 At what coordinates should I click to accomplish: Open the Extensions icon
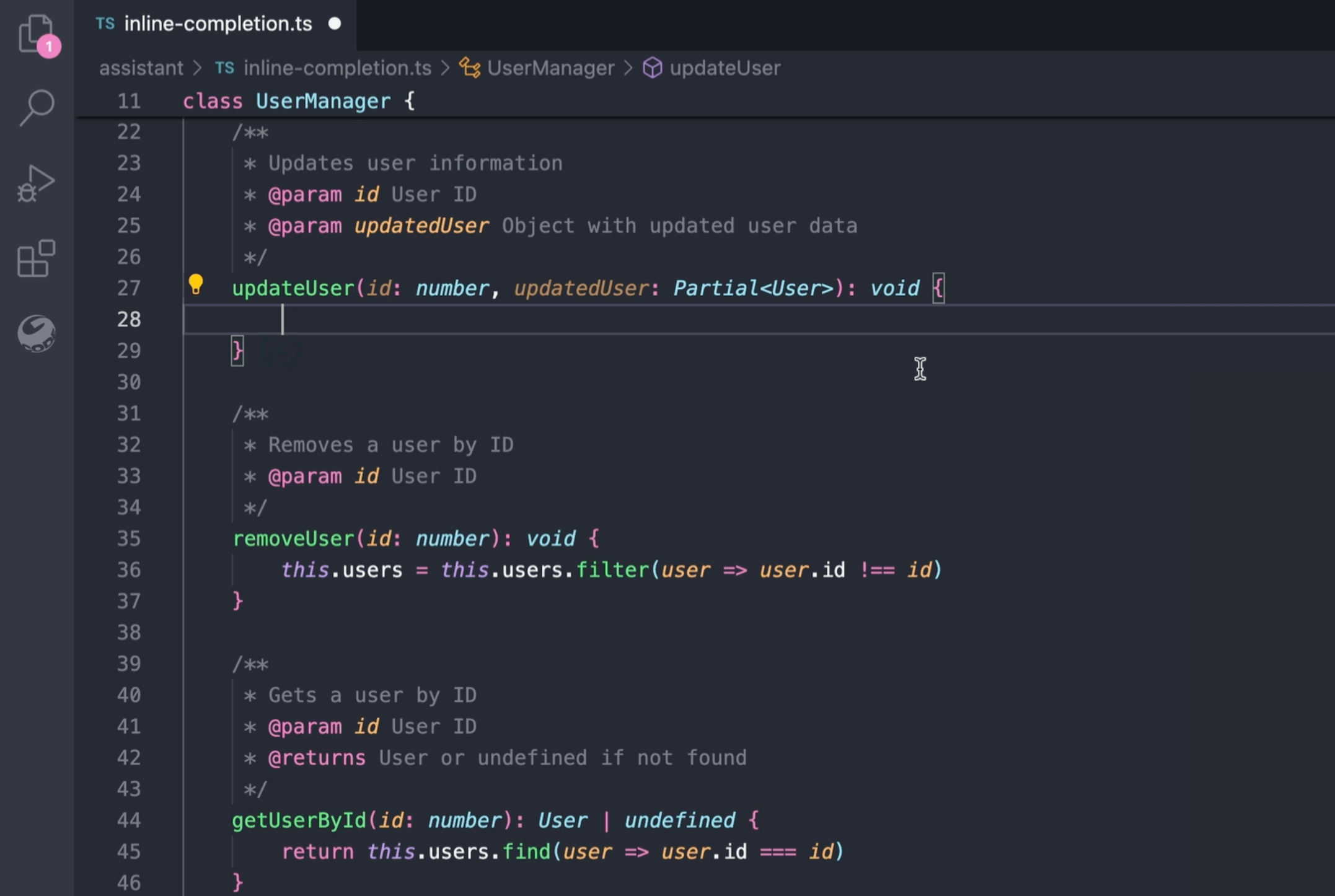click(36, 258)
